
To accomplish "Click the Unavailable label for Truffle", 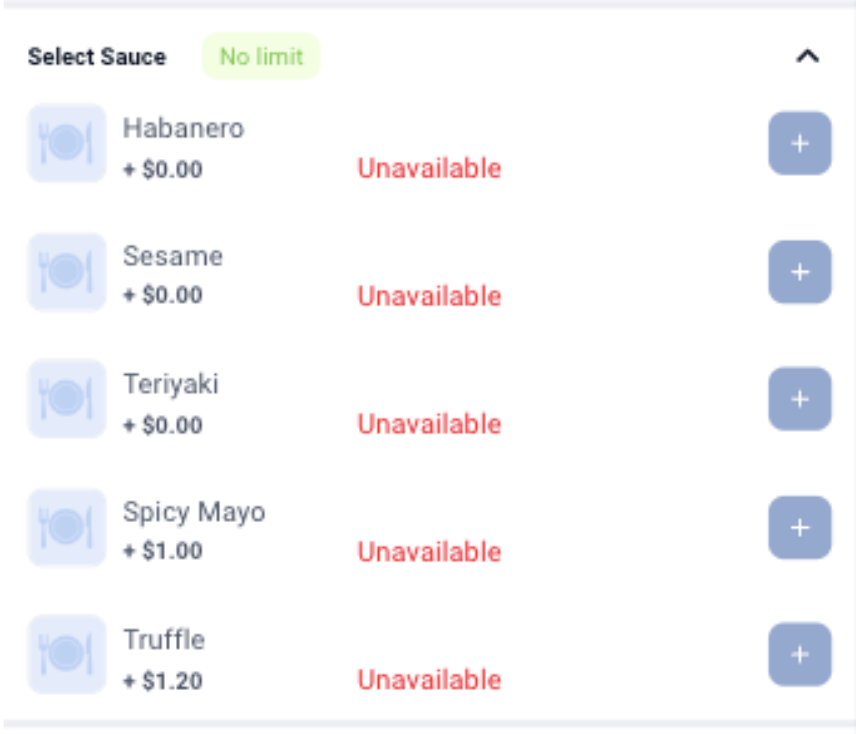I will [429, 680].
